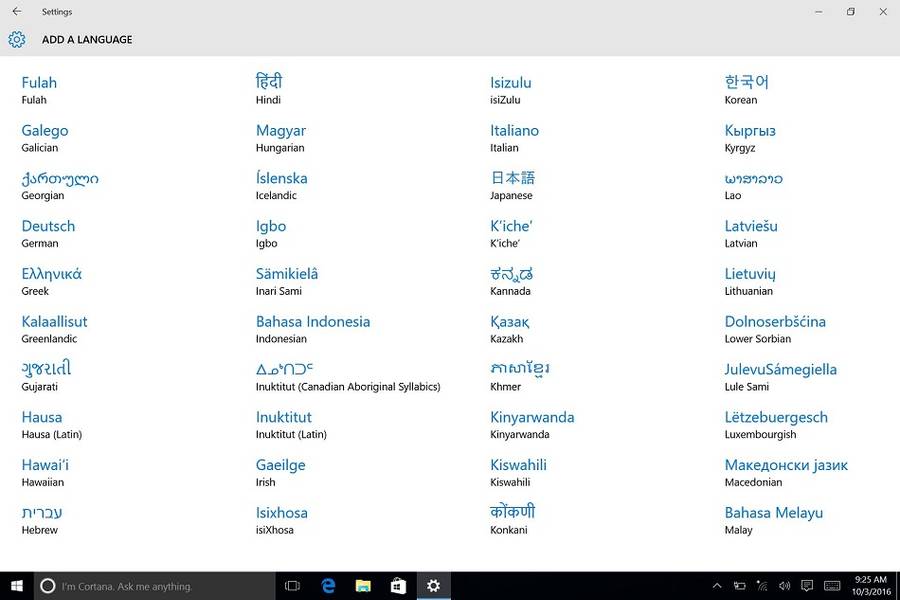
Task: Type in Cortana search box
Action: tap(150, 586)
